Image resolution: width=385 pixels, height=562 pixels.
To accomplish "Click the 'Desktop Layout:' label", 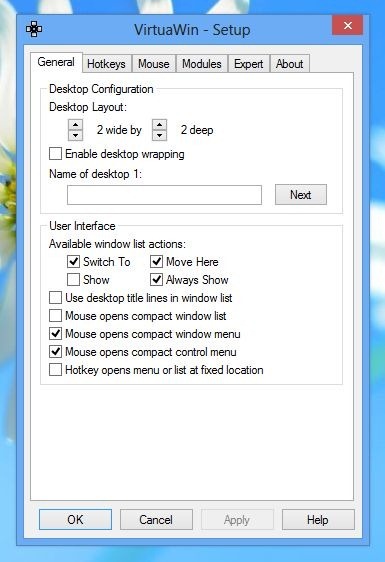I will [88, 107].
